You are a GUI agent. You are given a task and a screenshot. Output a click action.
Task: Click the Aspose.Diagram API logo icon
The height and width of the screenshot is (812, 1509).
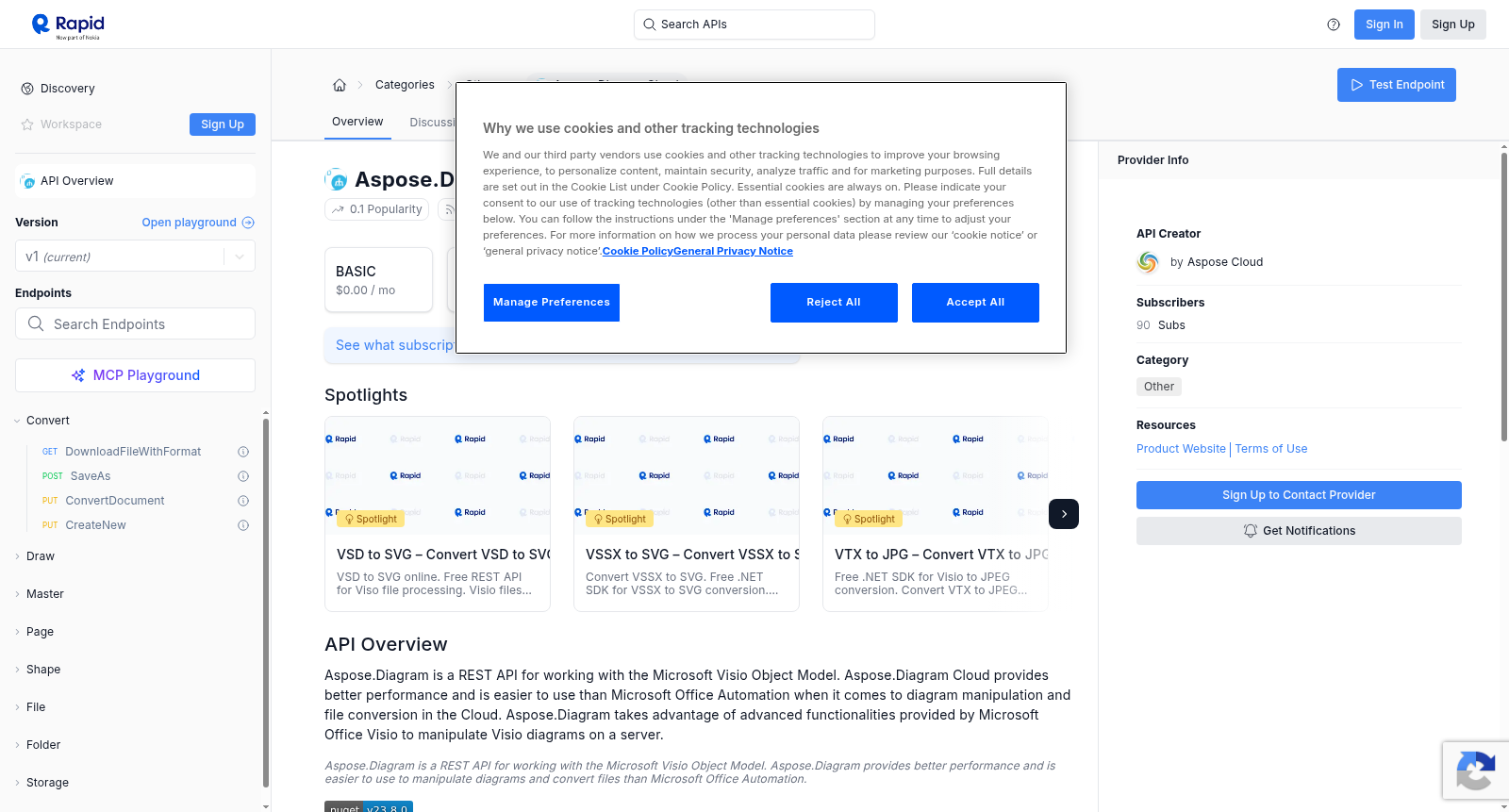336,179
